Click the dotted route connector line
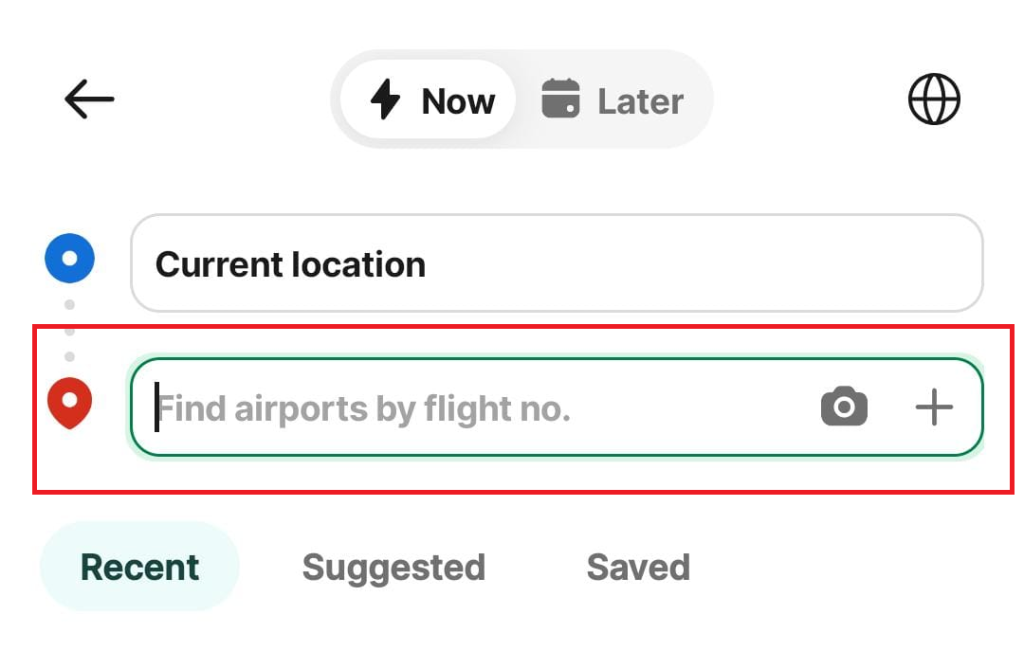 pos(70,330)
